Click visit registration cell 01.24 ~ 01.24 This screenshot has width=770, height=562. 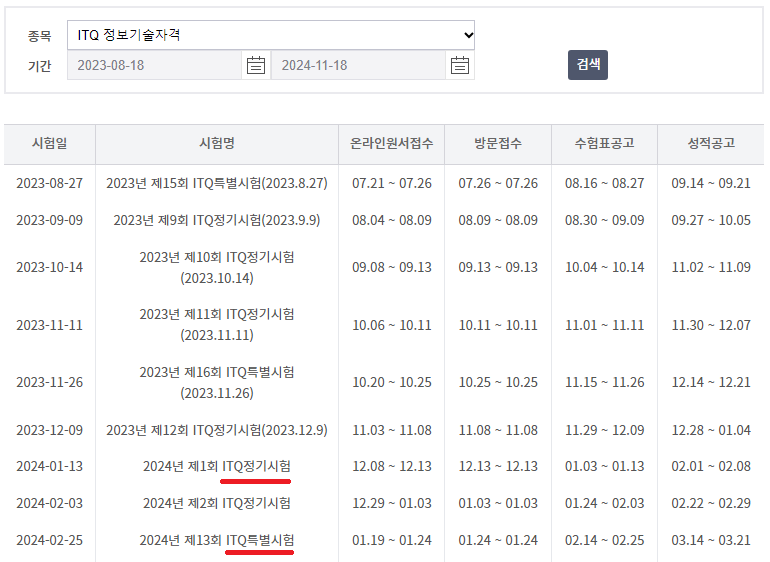(x=498, y=540)
